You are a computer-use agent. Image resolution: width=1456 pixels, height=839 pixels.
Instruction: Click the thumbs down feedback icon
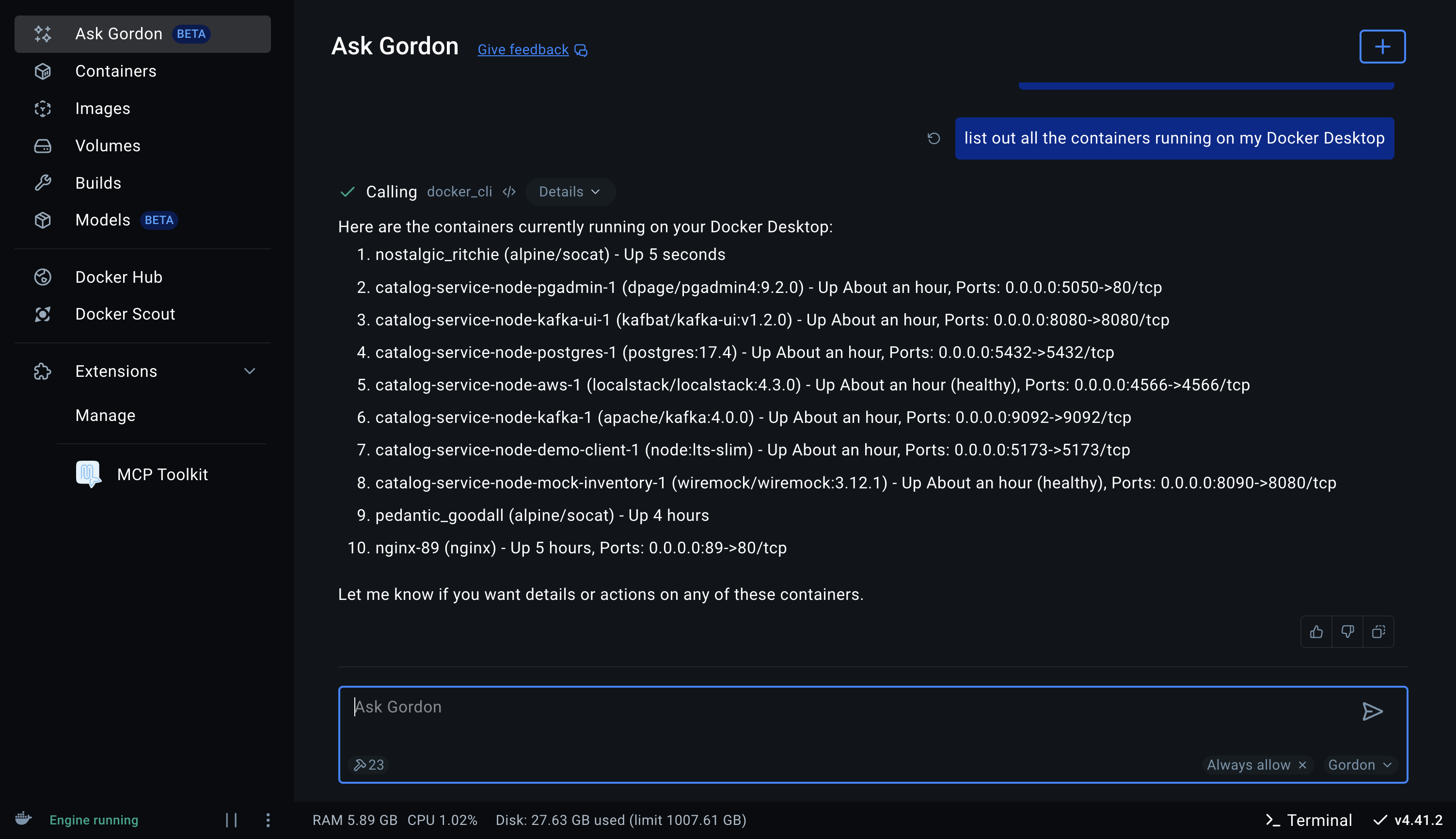(x=1347, y=632)
